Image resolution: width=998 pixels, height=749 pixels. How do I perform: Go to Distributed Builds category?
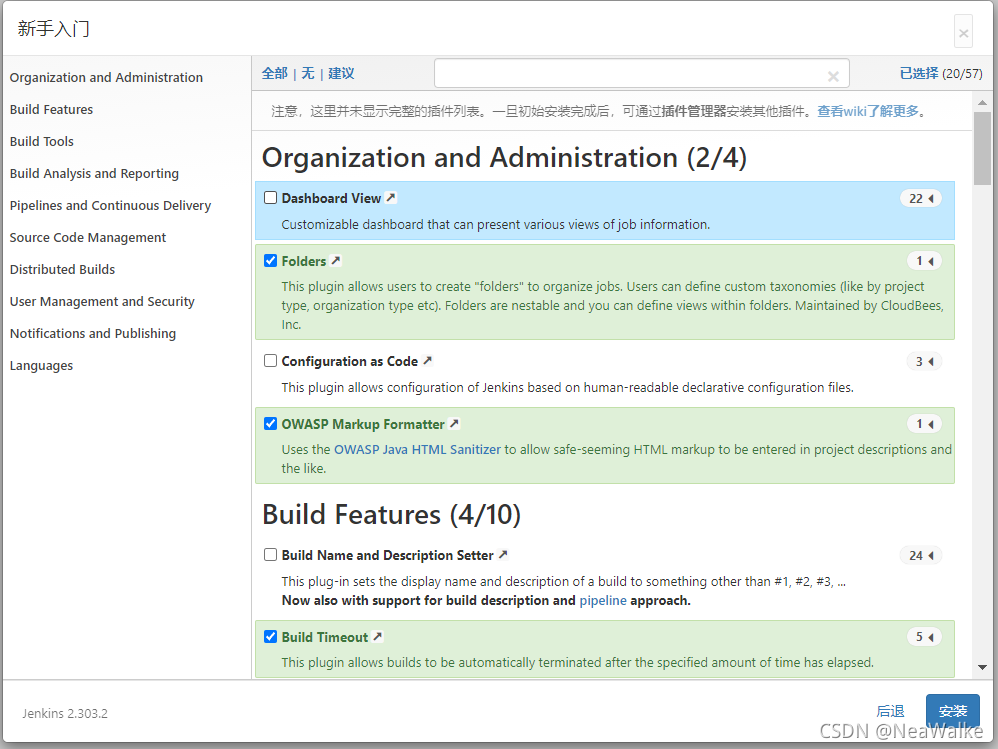(x=62, y=269)
